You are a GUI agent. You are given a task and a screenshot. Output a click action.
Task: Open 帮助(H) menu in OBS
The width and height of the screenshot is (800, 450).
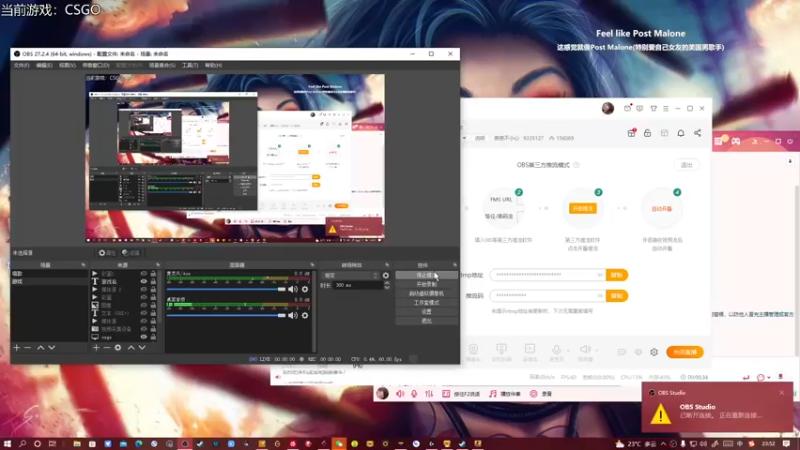pos(213,65)
